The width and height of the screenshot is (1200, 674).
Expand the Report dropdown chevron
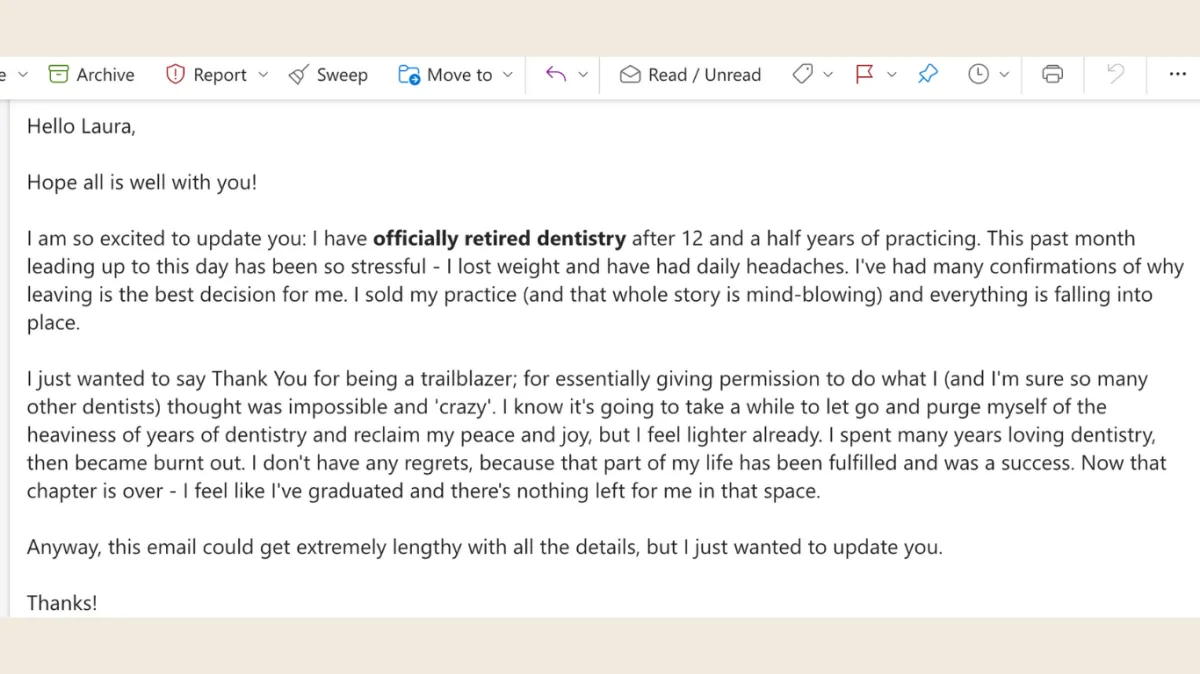point(263,75)
